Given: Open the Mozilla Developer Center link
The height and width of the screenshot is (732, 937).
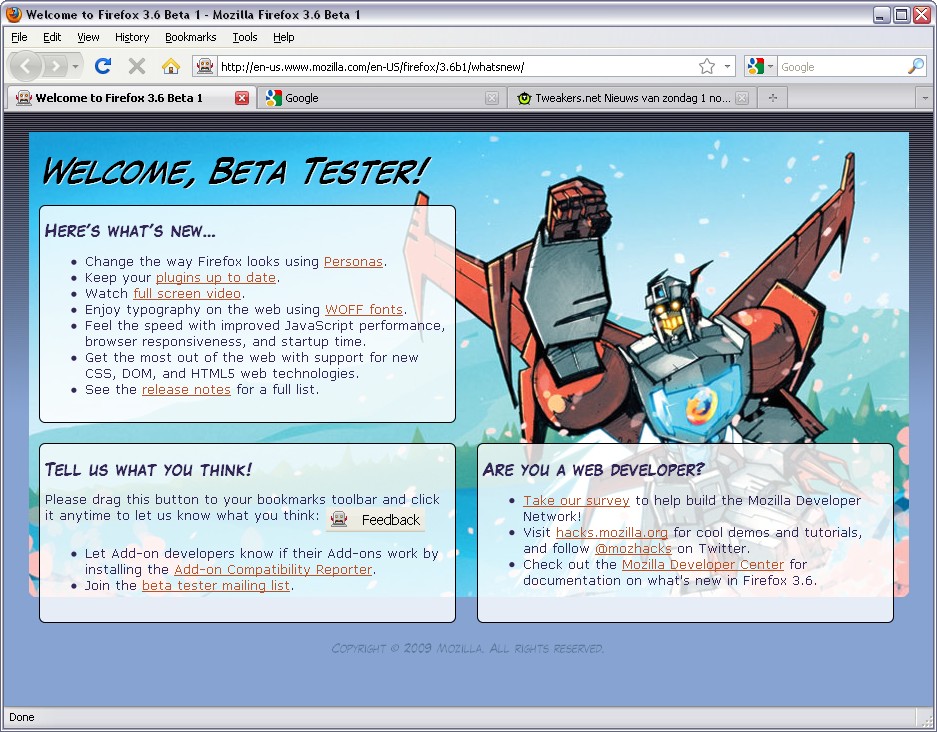Looking at the screenshot, I should [703, 565].
